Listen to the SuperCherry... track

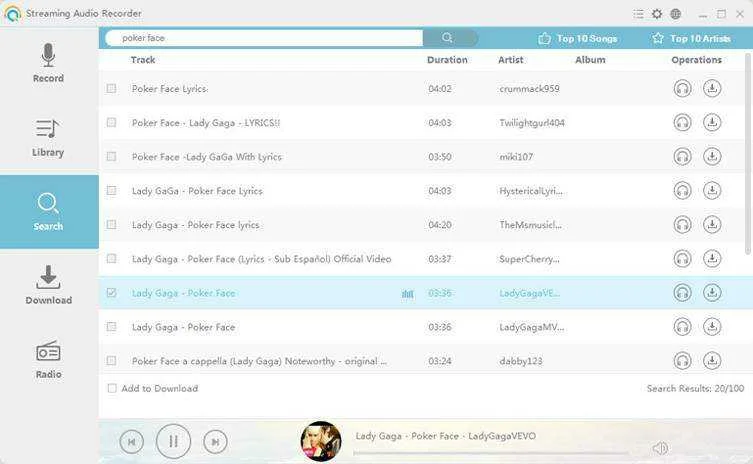(682, 259)
